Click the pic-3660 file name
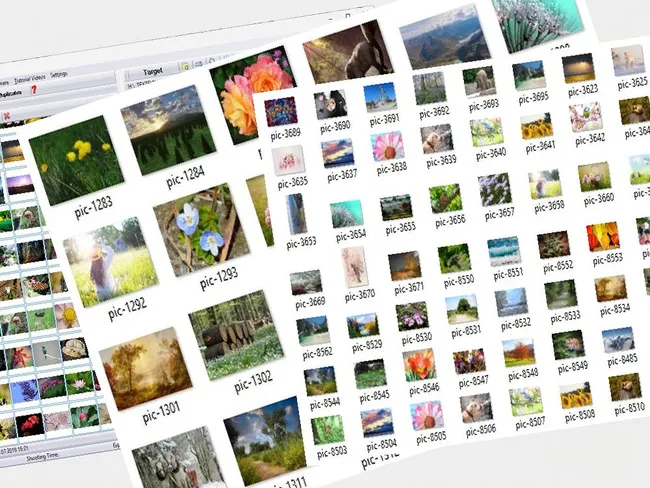The image size is (650, 488). pyautogui.click(x=599, y=199)
